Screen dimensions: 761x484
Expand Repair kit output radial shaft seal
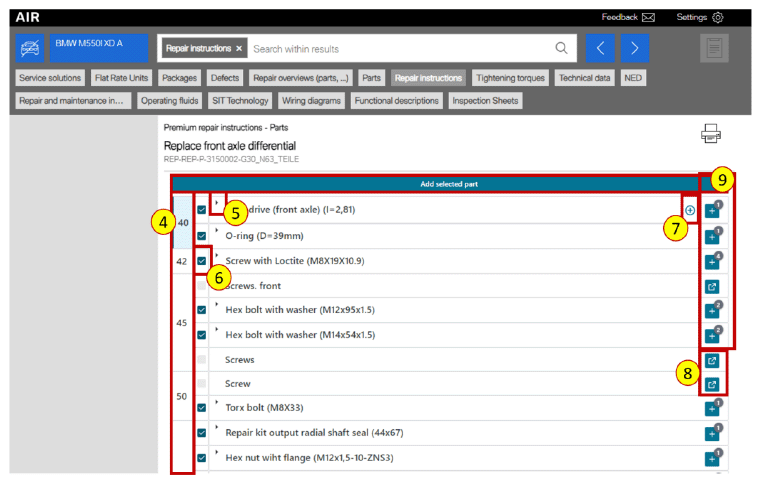217,426
